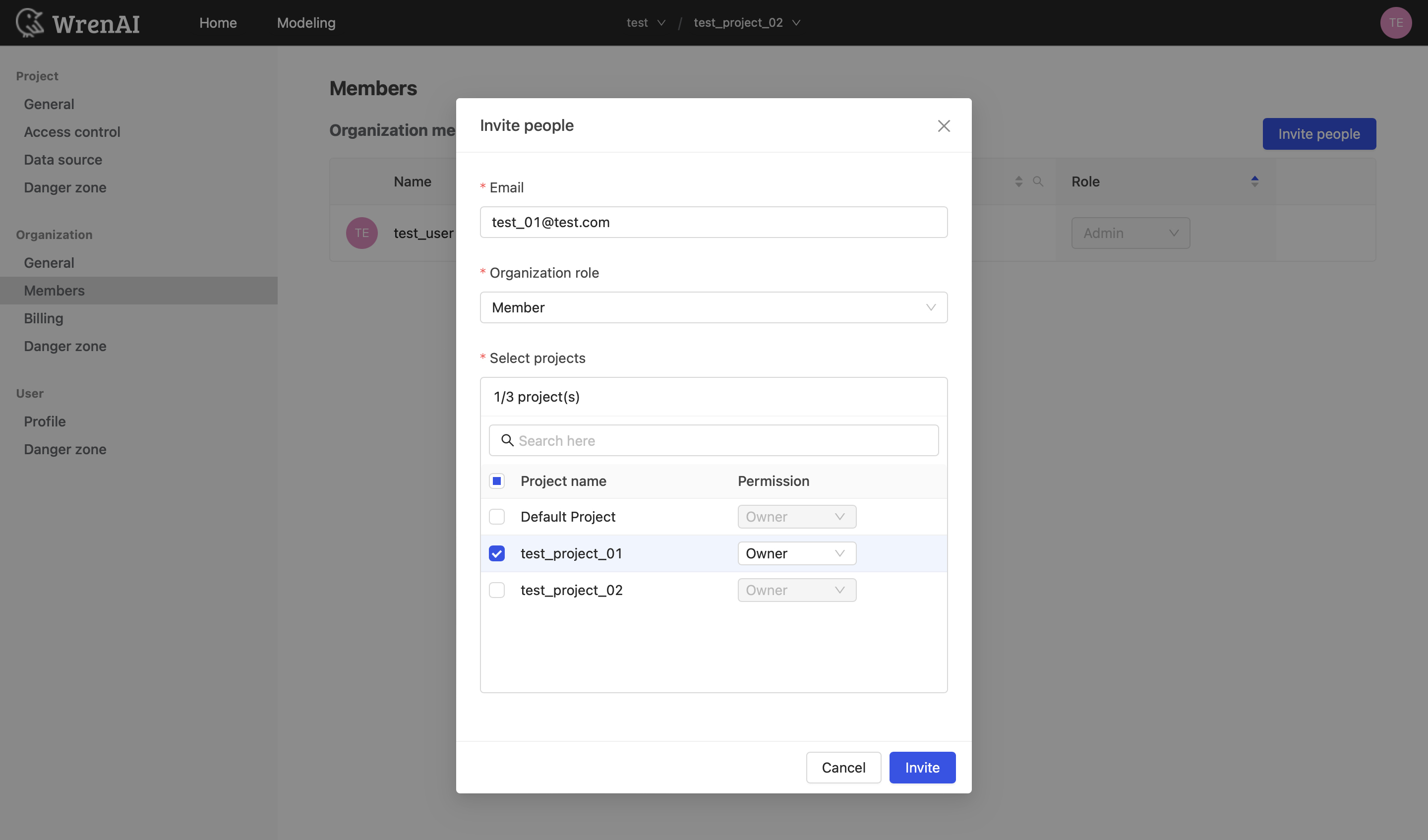
Task: Click the Invite button to confirm
Action: [x=921, y=766]
